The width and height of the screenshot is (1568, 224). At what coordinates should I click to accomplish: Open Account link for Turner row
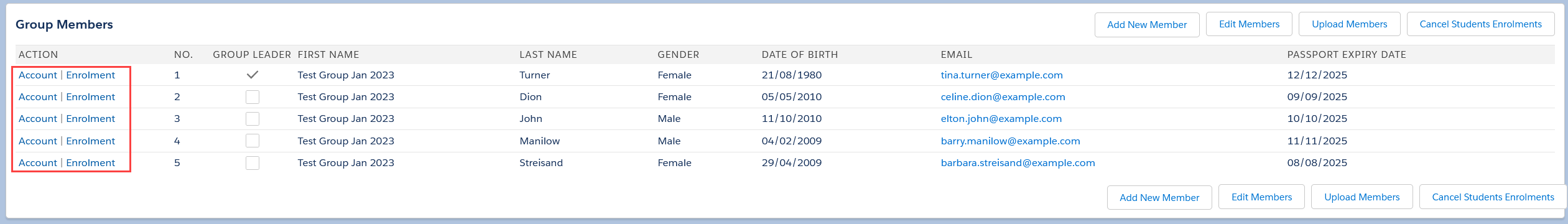pos(38,75)
